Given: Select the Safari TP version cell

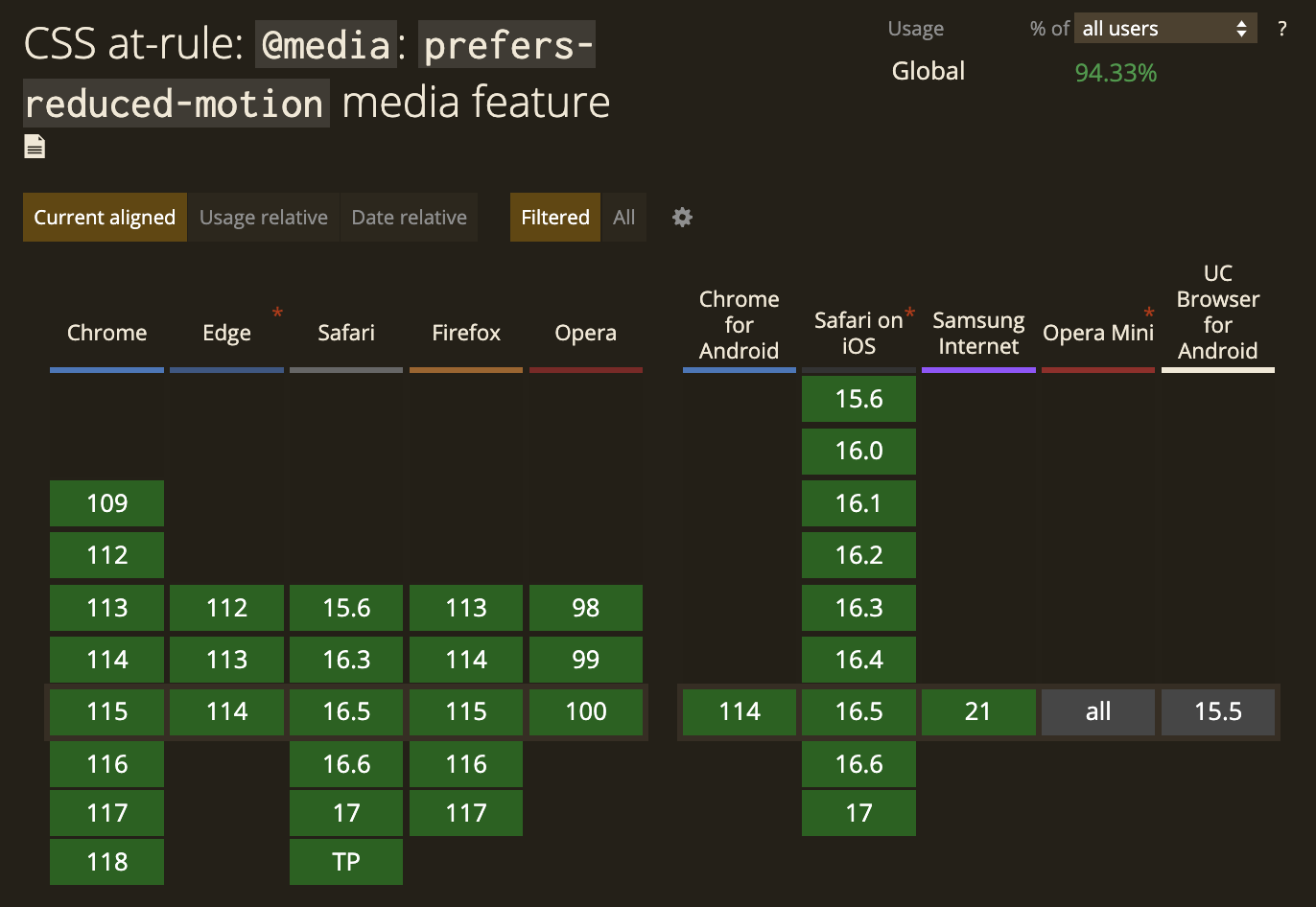Looking at the screenshot, I should [345, 861].
